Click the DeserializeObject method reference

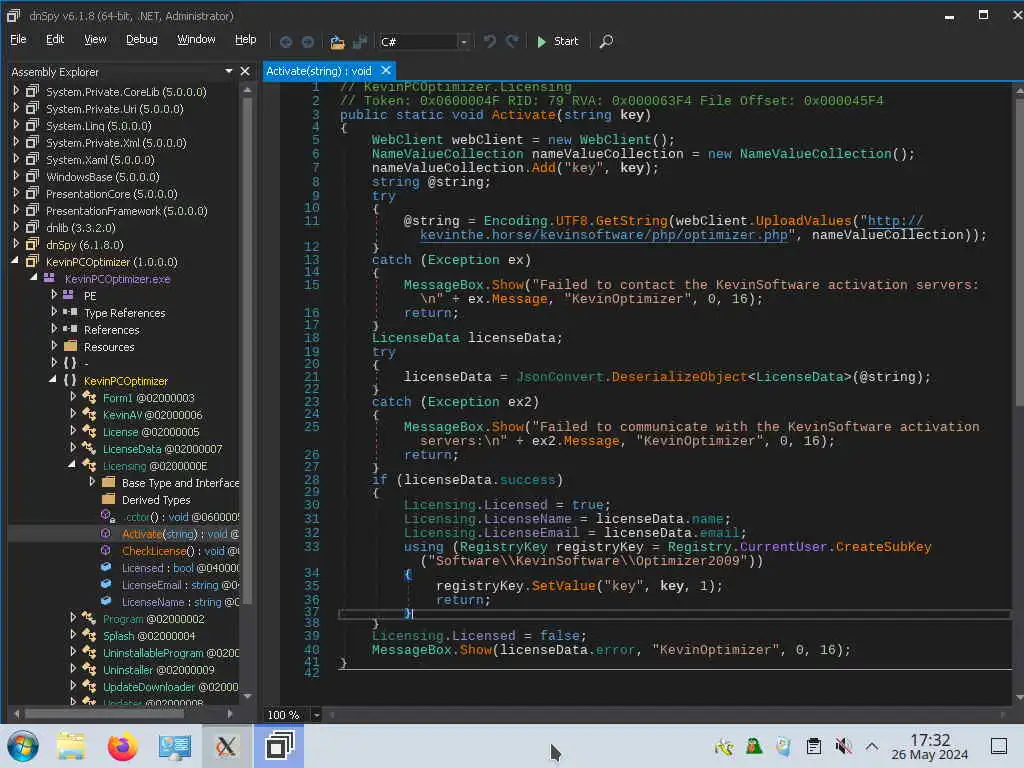[x=679, y=377]
